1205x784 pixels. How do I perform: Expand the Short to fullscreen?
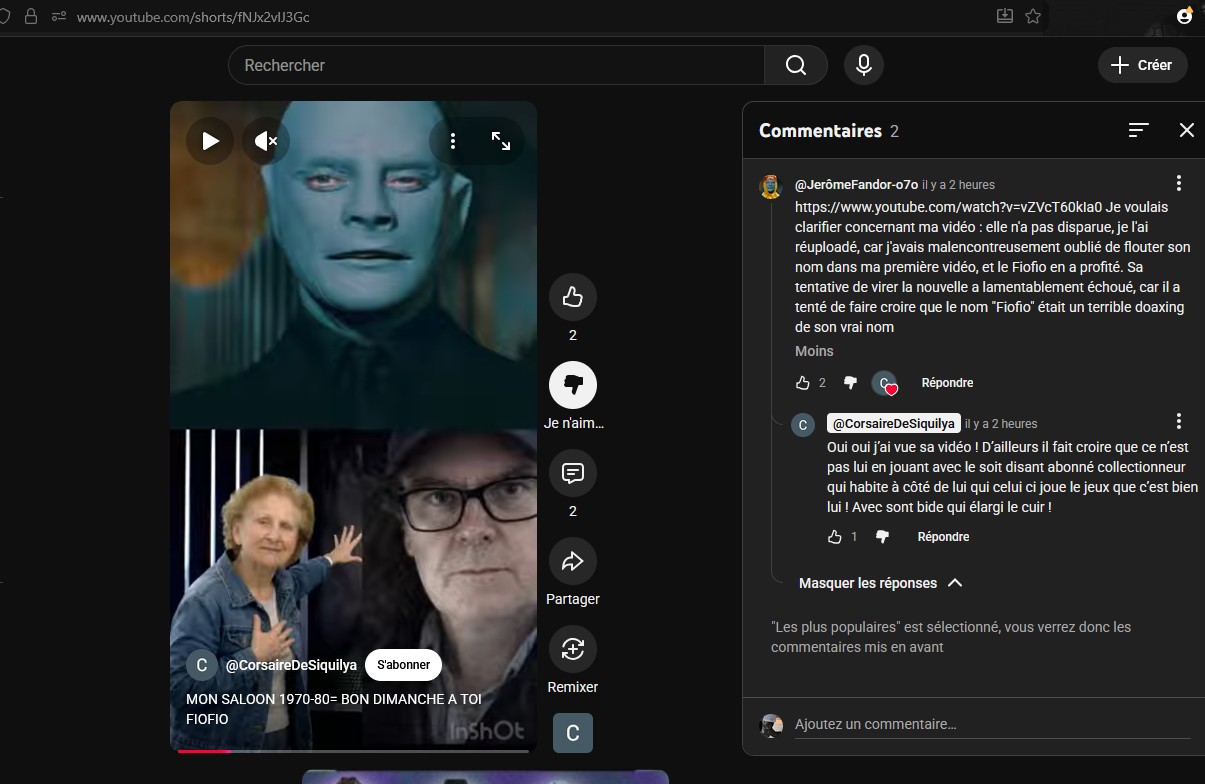click(501, 141)
